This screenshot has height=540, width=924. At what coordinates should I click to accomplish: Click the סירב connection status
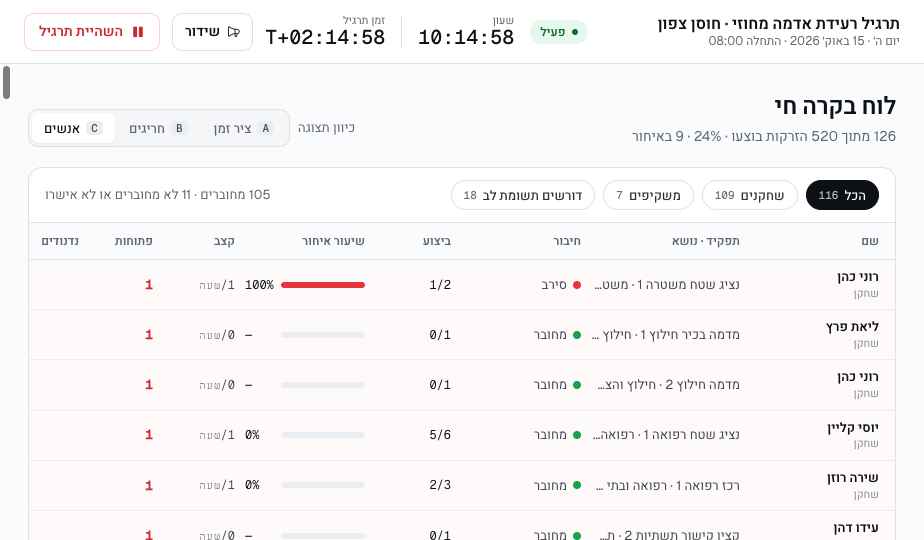(554, 285)
